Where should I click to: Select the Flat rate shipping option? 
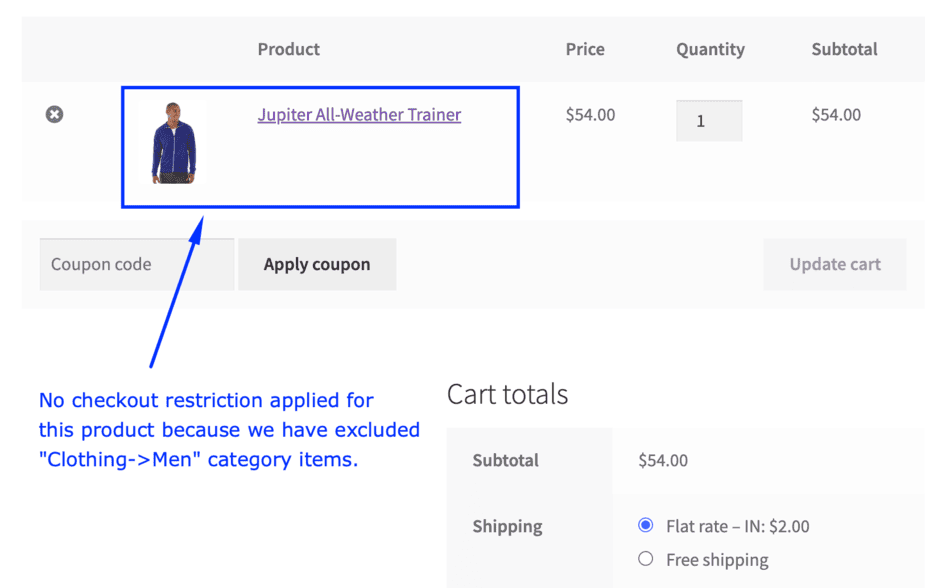click(x=646, y=525)
